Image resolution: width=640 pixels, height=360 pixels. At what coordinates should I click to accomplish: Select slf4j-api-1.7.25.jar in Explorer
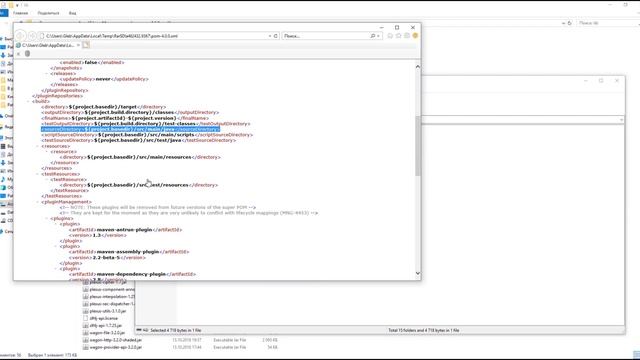click(x=106, y=326)
